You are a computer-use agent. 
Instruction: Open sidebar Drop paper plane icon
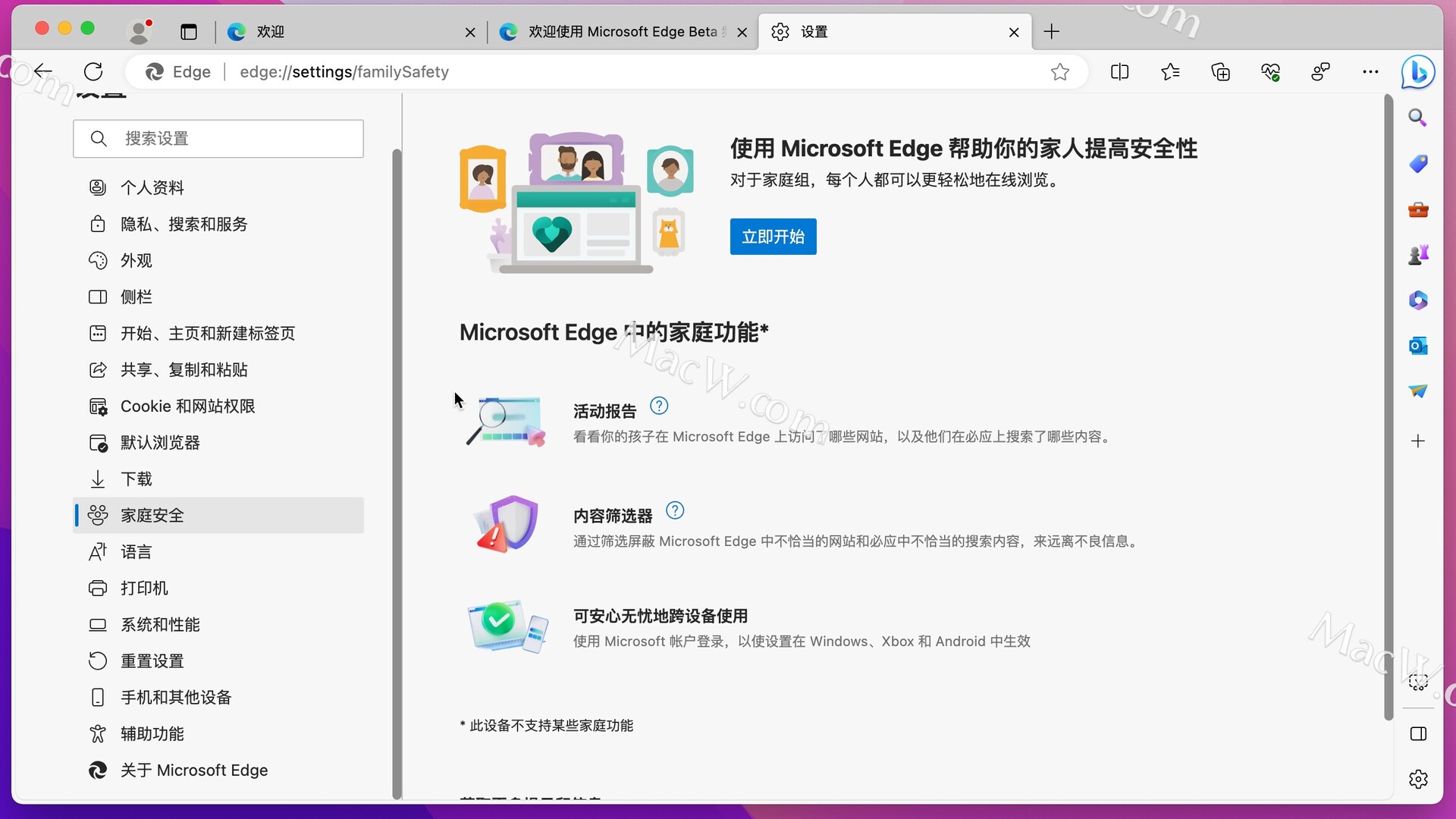[1418, 391]
